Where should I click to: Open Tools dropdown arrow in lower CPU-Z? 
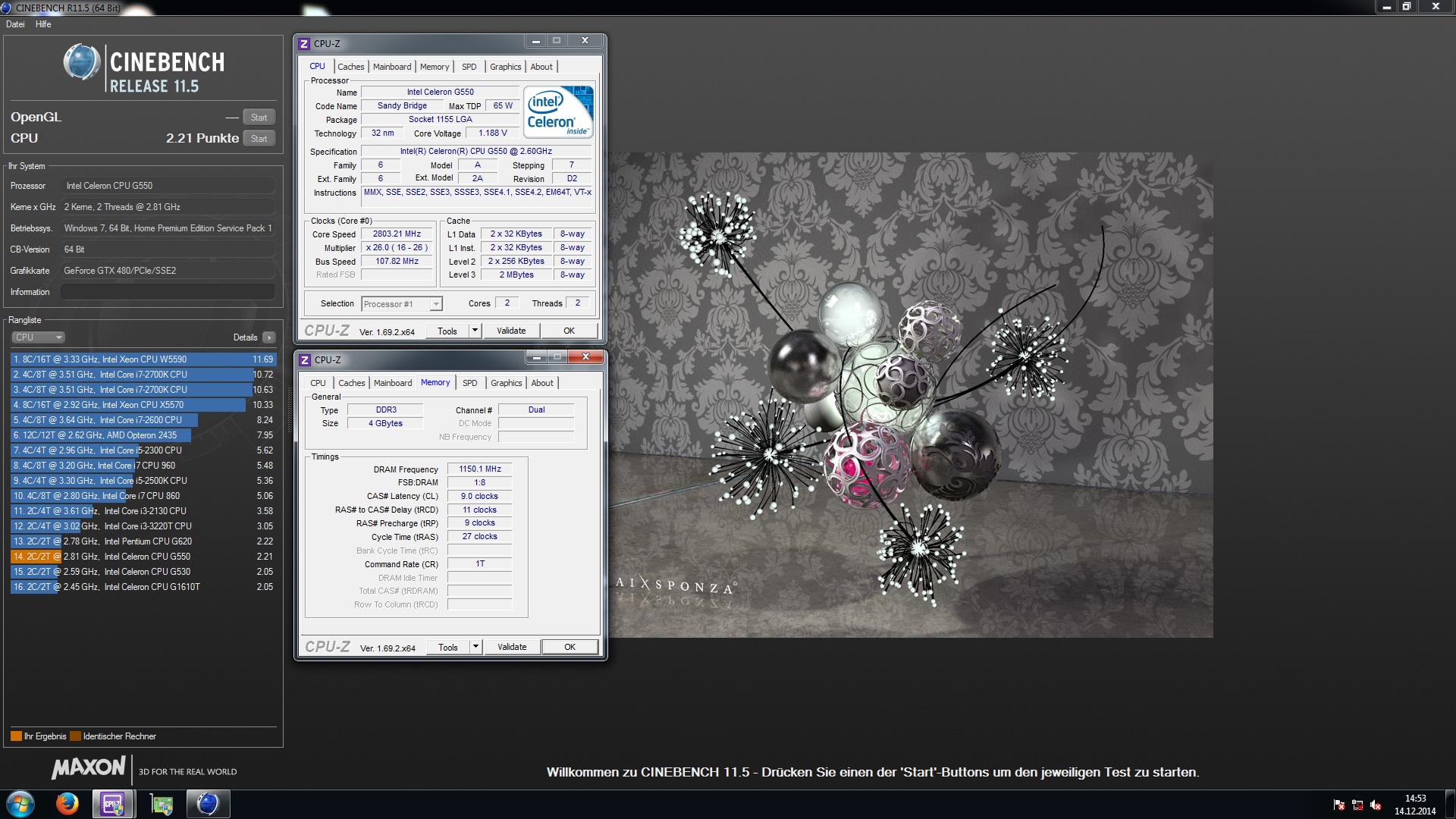tap(475, 647)
